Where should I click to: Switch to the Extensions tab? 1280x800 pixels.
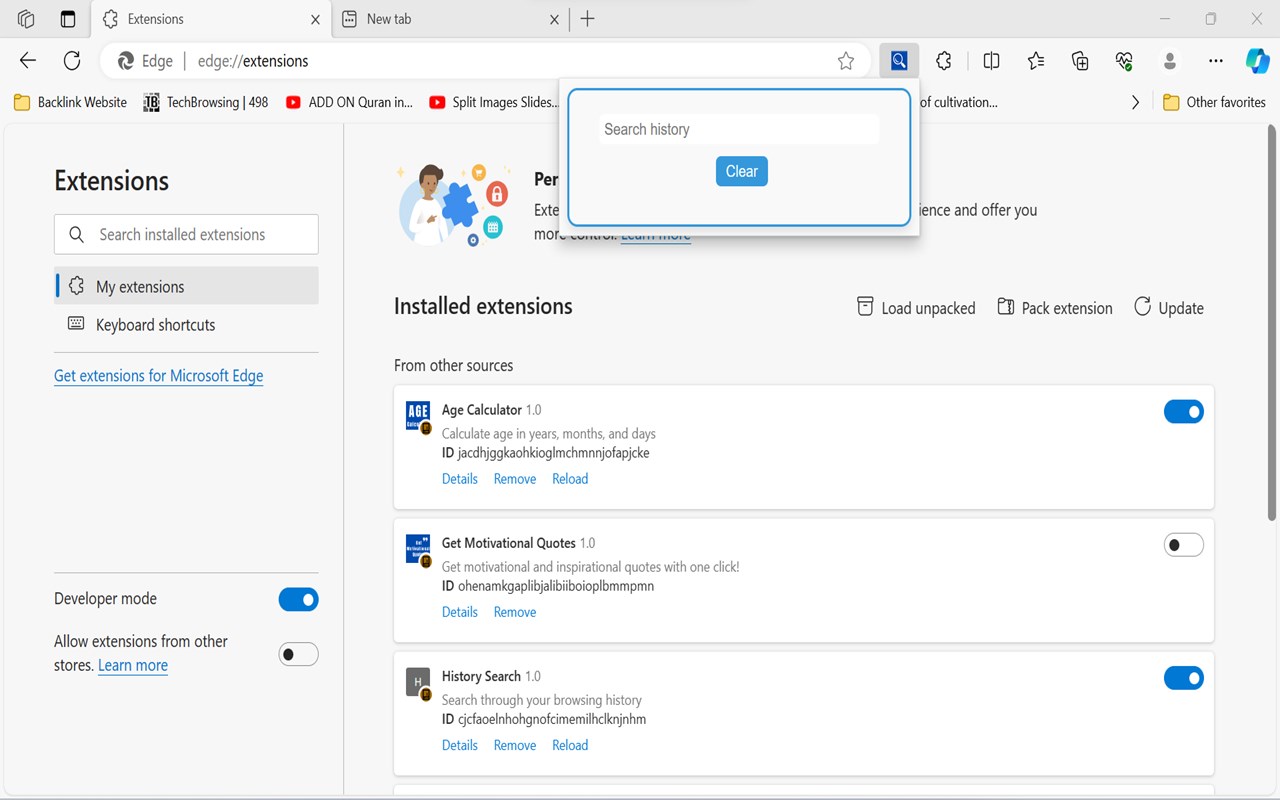point(211,19)
